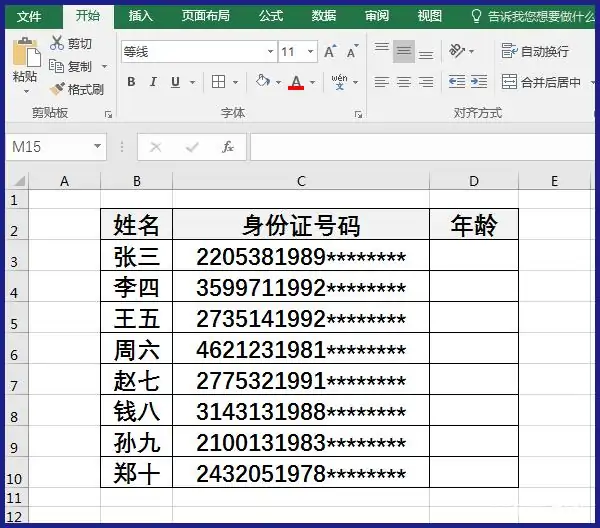Click the Tell Me (告诉我您想要做什么) search box
The image size is (600, 528).
533,16
